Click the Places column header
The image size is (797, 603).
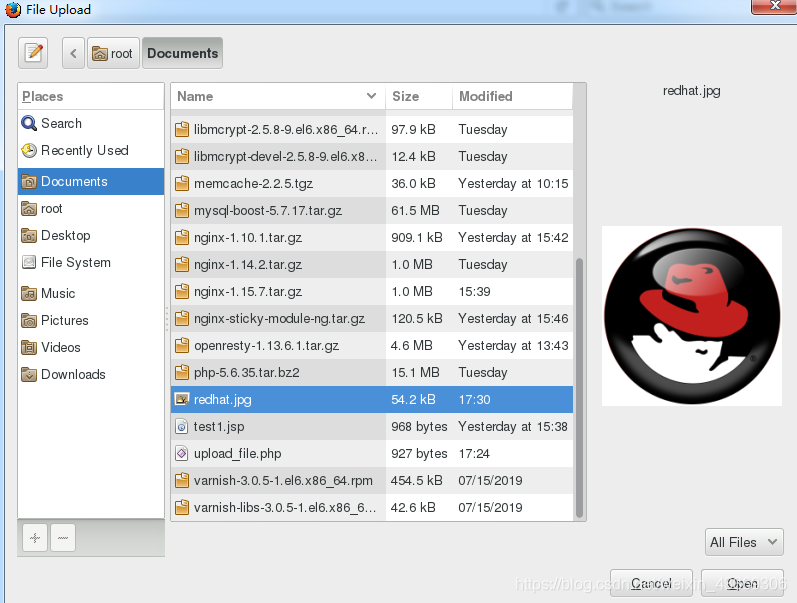click(x=91, y=96)
